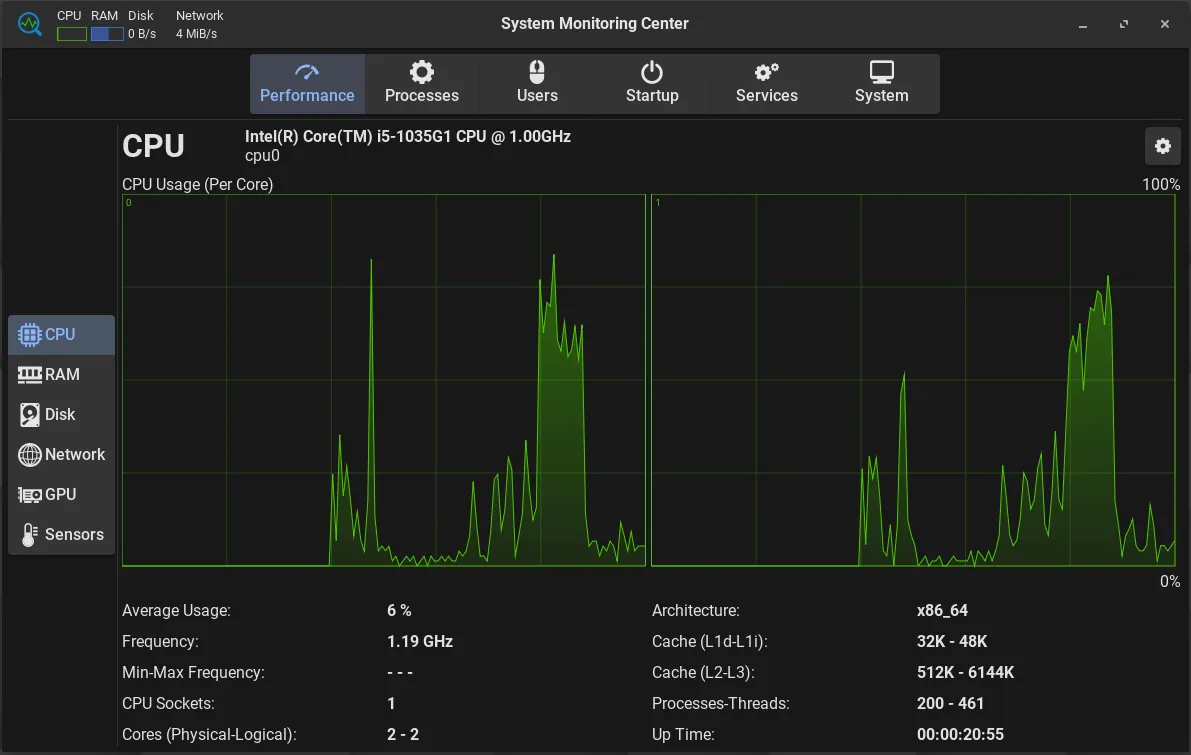The width and height of the screenshot is (1191, 755).
Task: Click the RAM usage bar in header
Action: tap(107, 34)
